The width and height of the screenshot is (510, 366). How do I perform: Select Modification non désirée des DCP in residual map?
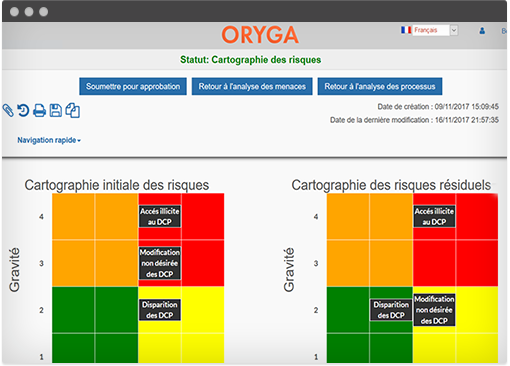(x=434, y=310)
